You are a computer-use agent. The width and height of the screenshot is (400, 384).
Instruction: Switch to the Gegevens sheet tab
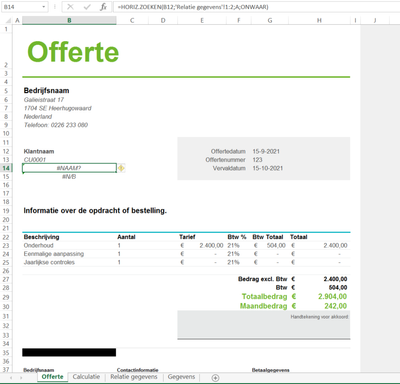pos(181,377)
